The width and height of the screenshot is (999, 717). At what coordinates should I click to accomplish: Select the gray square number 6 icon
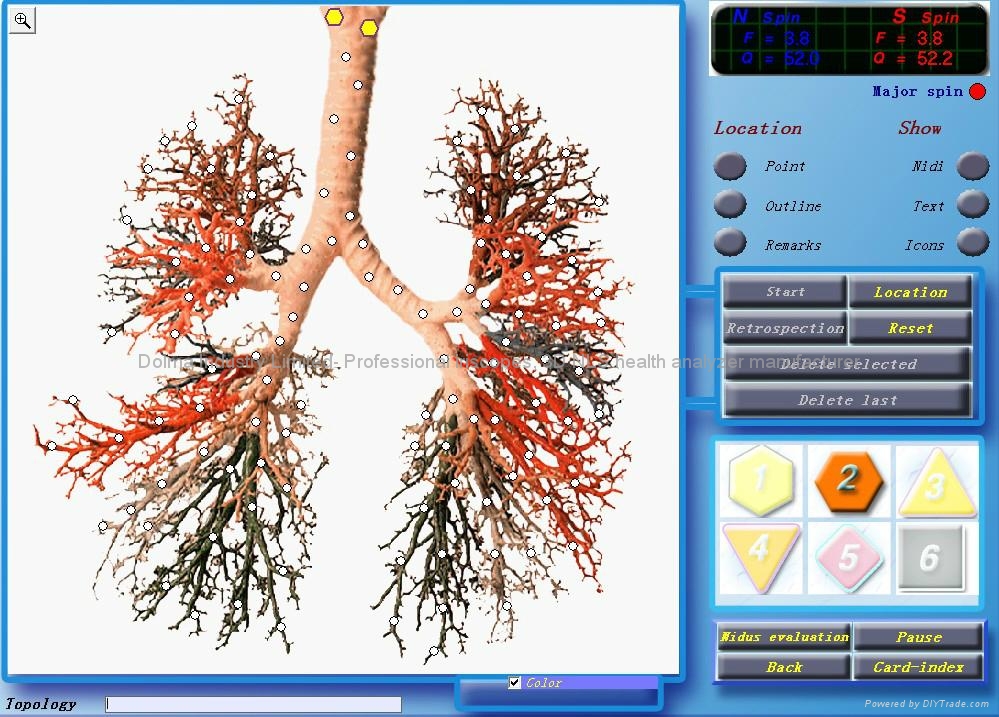pyautogui.click(x=931, y=556)
